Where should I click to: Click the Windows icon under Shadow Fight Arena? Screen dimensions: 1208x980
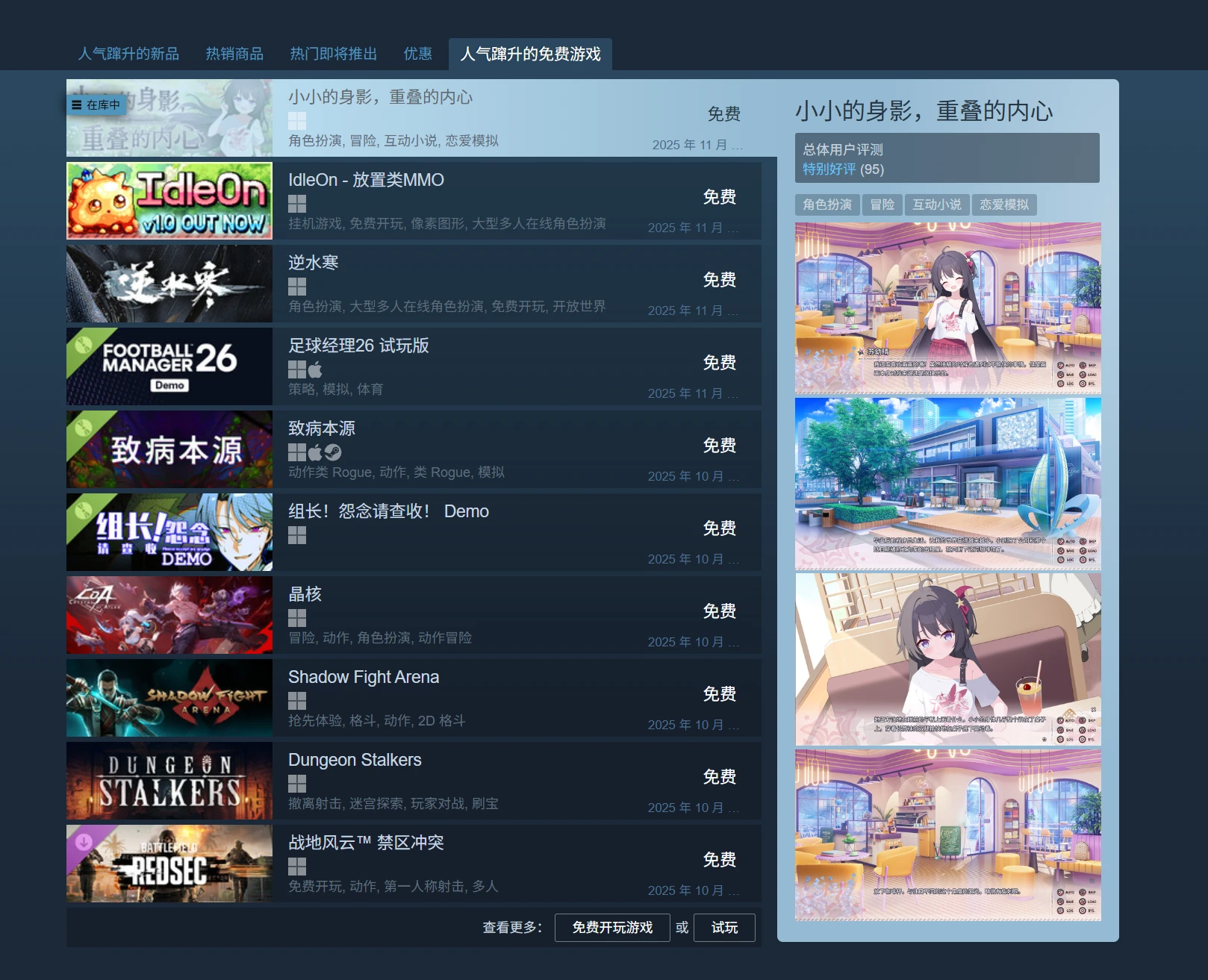tap(297, 701)
